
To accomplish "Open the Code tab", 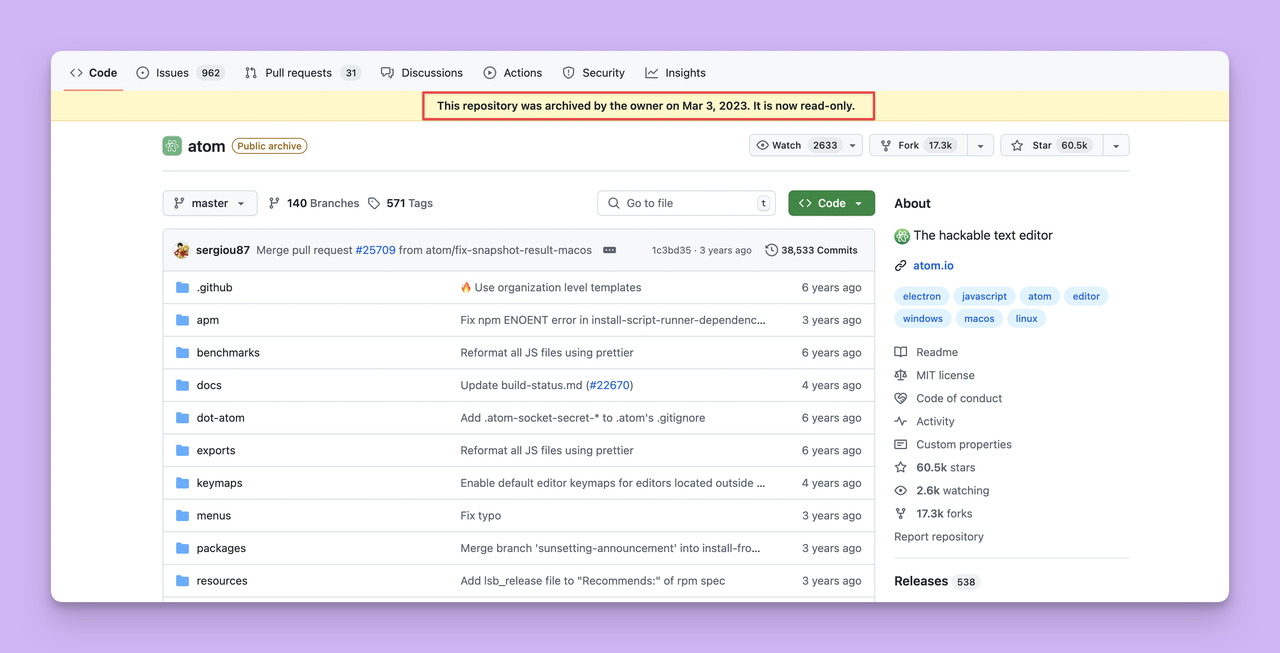I will click(93, 73).
